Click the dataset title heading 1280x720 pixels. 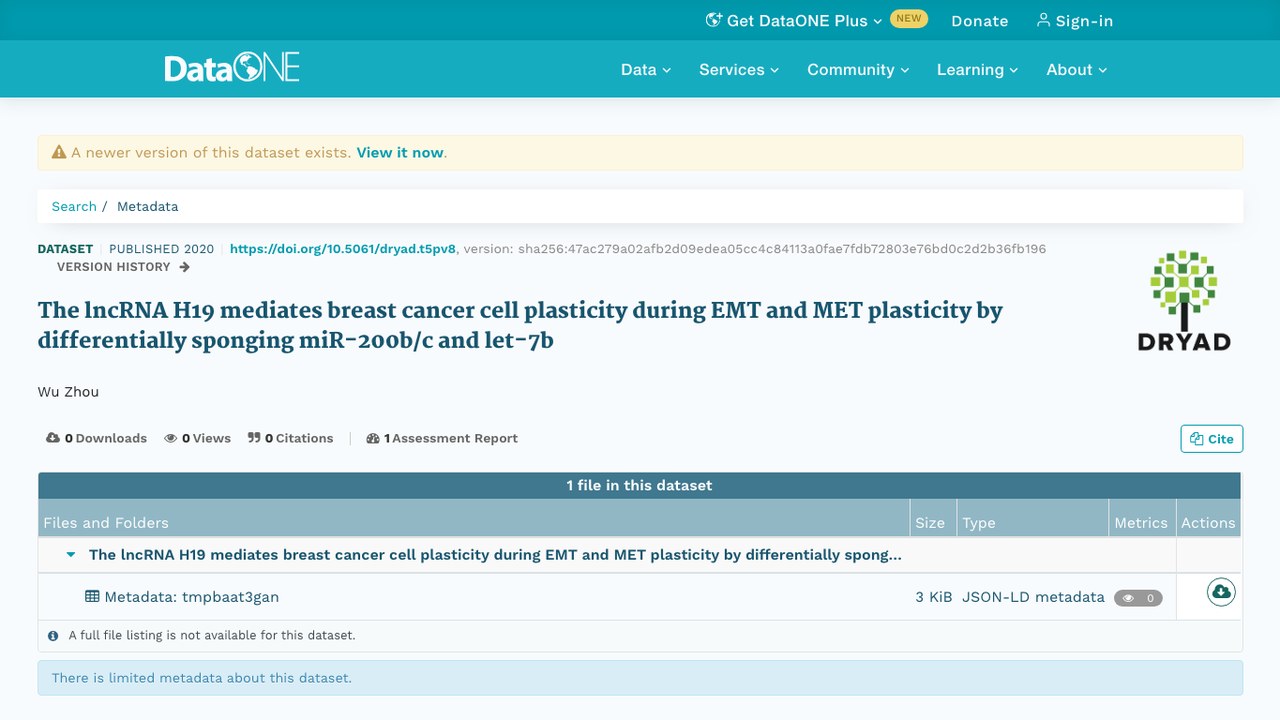click(x=520, y=325)
